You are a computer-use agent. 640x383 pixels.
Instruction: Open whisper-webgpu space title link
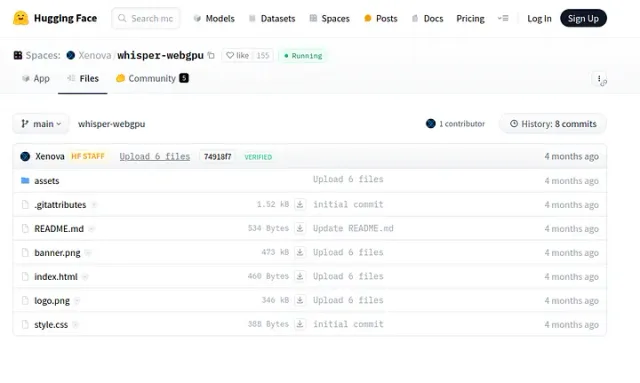coord(160,55)
